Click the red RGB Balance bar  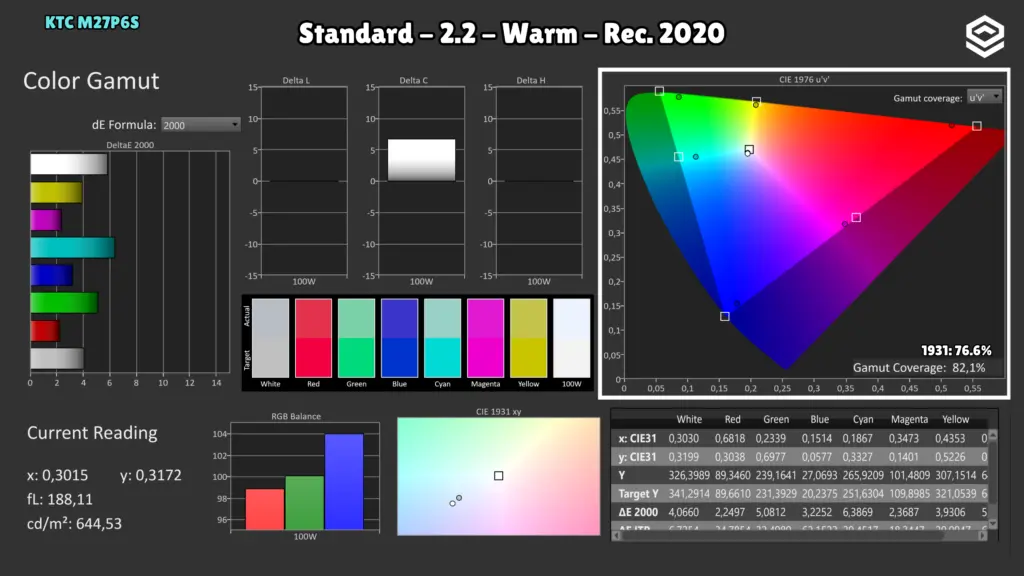tap(264, 509)
